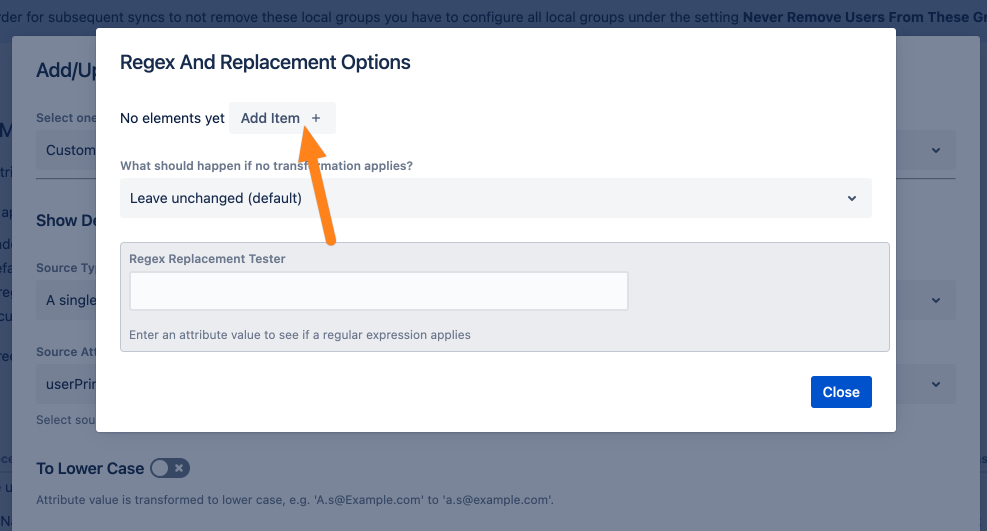Image resolution: width=987 pixels, height=531 pixels.
Task: Click the "To Lower Case" label text
Action: [x=89, y=468]
